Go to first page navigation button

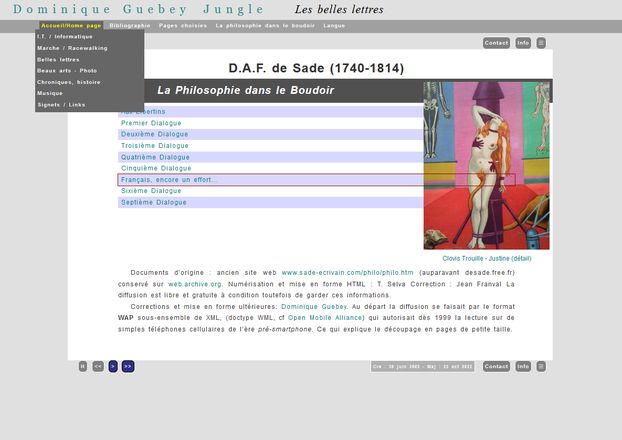[83, 366]
